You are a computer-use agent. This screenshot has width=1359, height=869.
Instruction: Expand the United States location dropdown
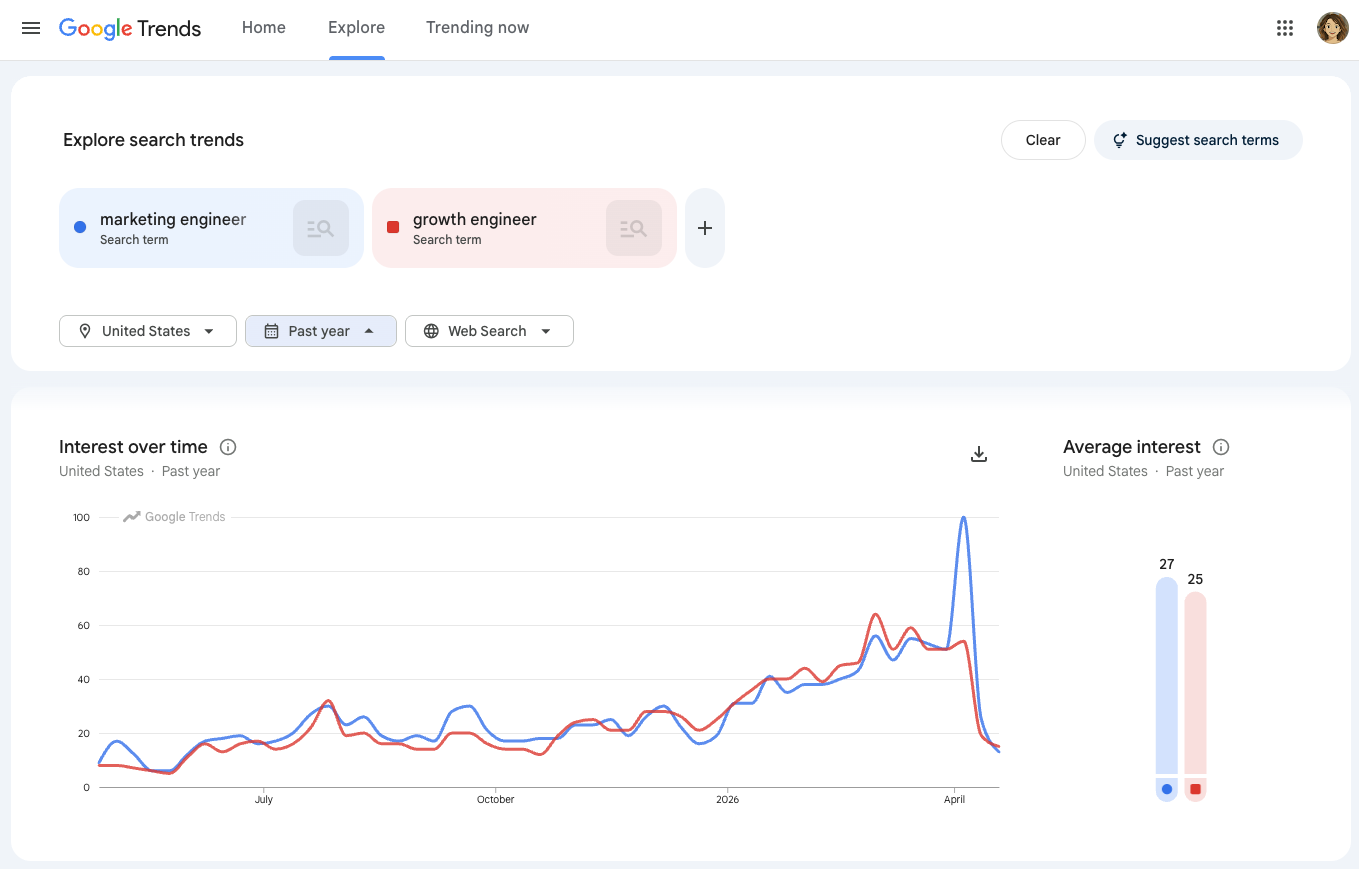point(147,331)
